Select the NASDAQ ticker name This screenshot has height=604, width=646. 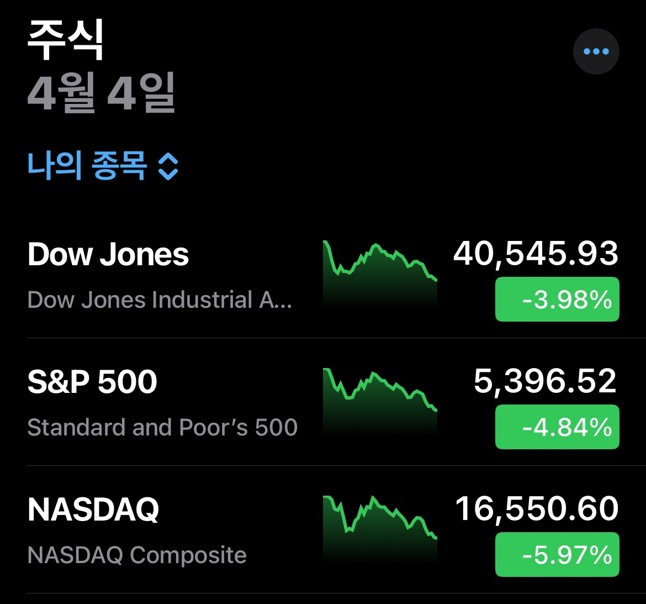[x=93, y=510]
